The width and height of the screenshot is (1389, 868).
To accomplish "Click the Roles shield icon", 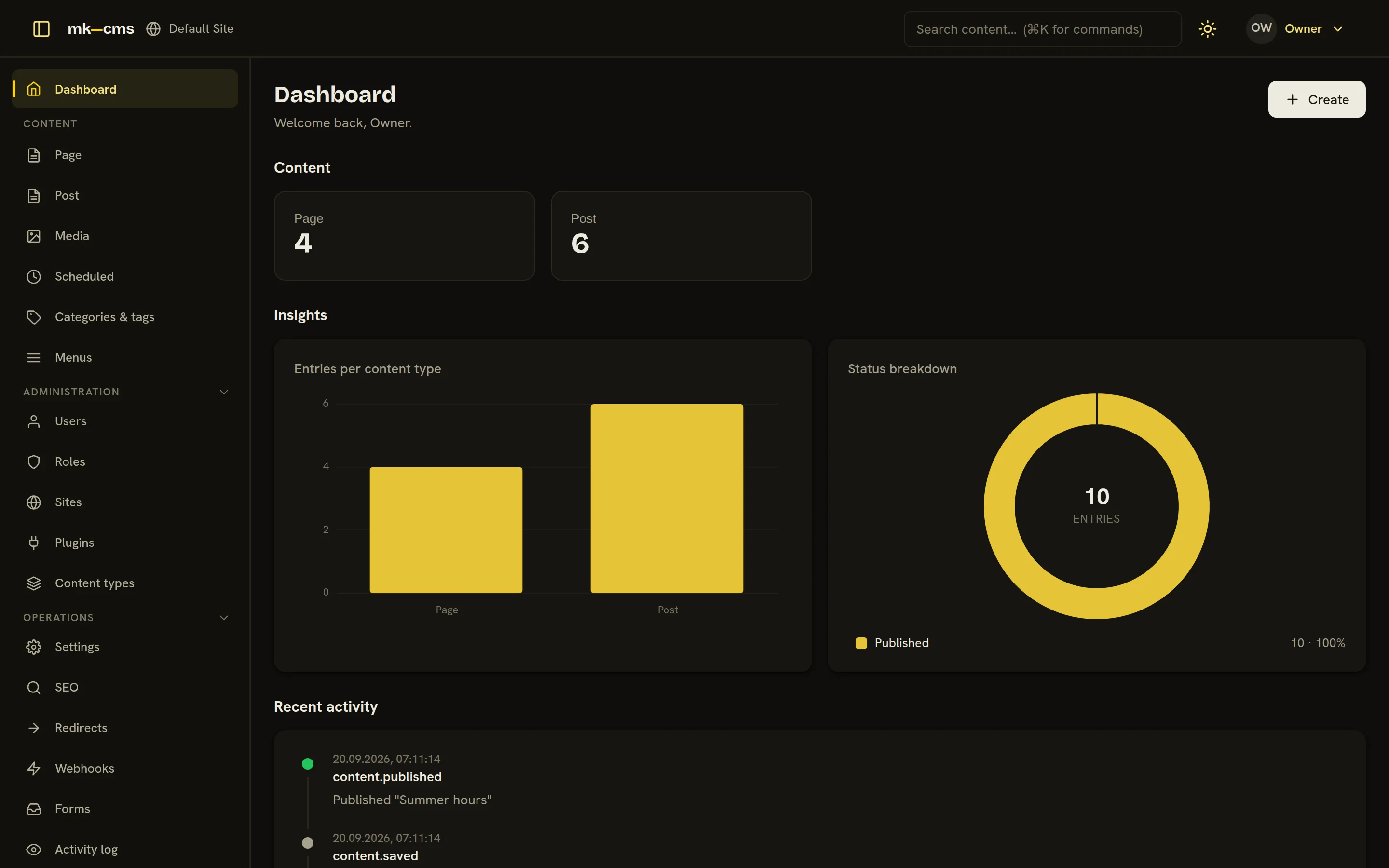I will click(x=34, y=461).
